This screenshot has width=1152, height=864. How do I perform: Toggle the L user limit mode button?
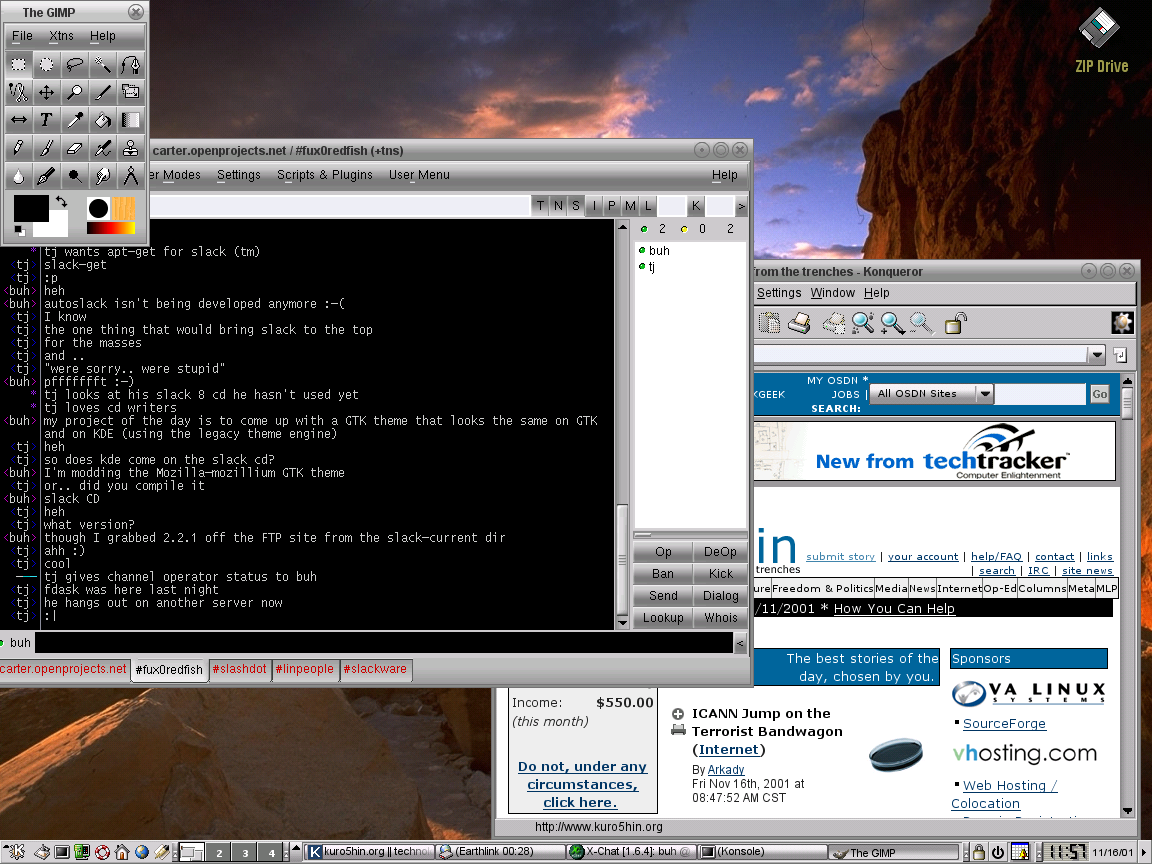[647, 206]
